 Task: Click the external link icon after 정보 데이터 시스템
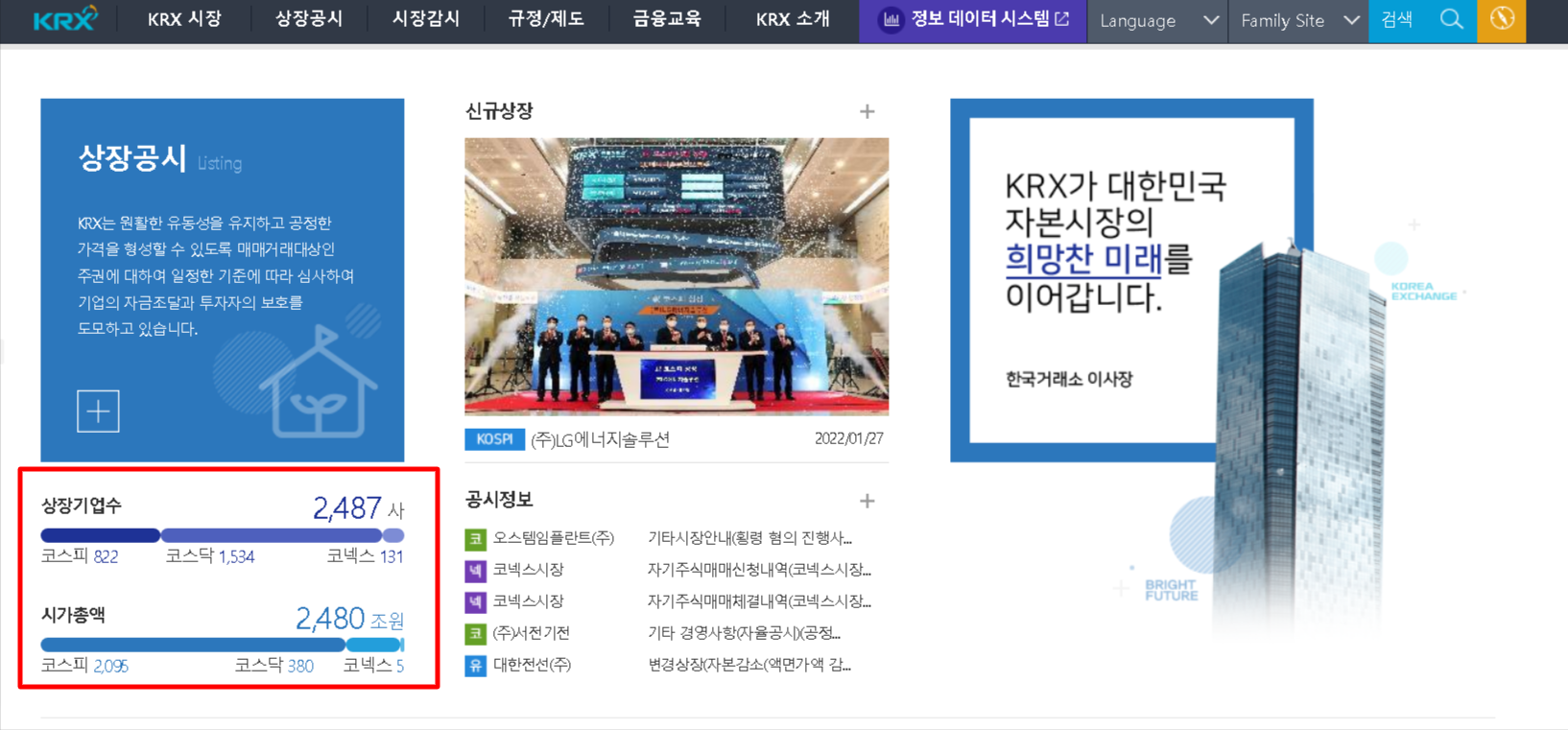[1061, 19]
